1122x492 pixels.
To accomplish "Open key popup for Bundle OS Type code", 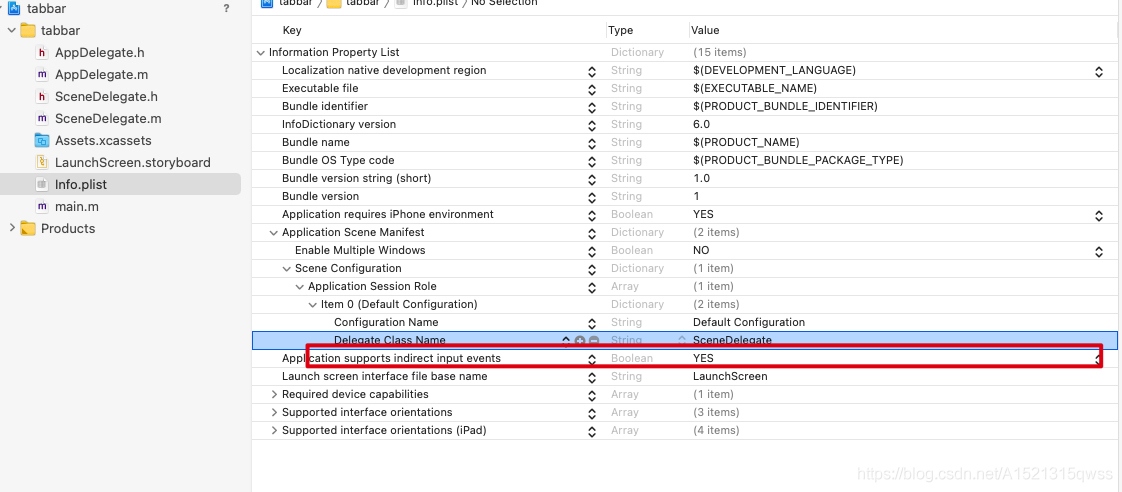I will pos(592,161).
